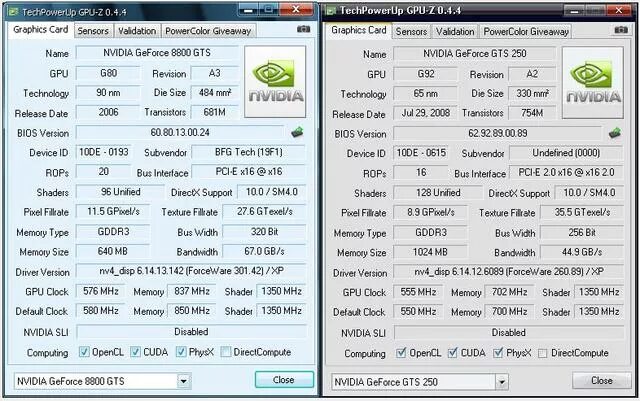Select Graphics Card tab in the 8800 GTS window
640x401 pixels.
point(40,29)
